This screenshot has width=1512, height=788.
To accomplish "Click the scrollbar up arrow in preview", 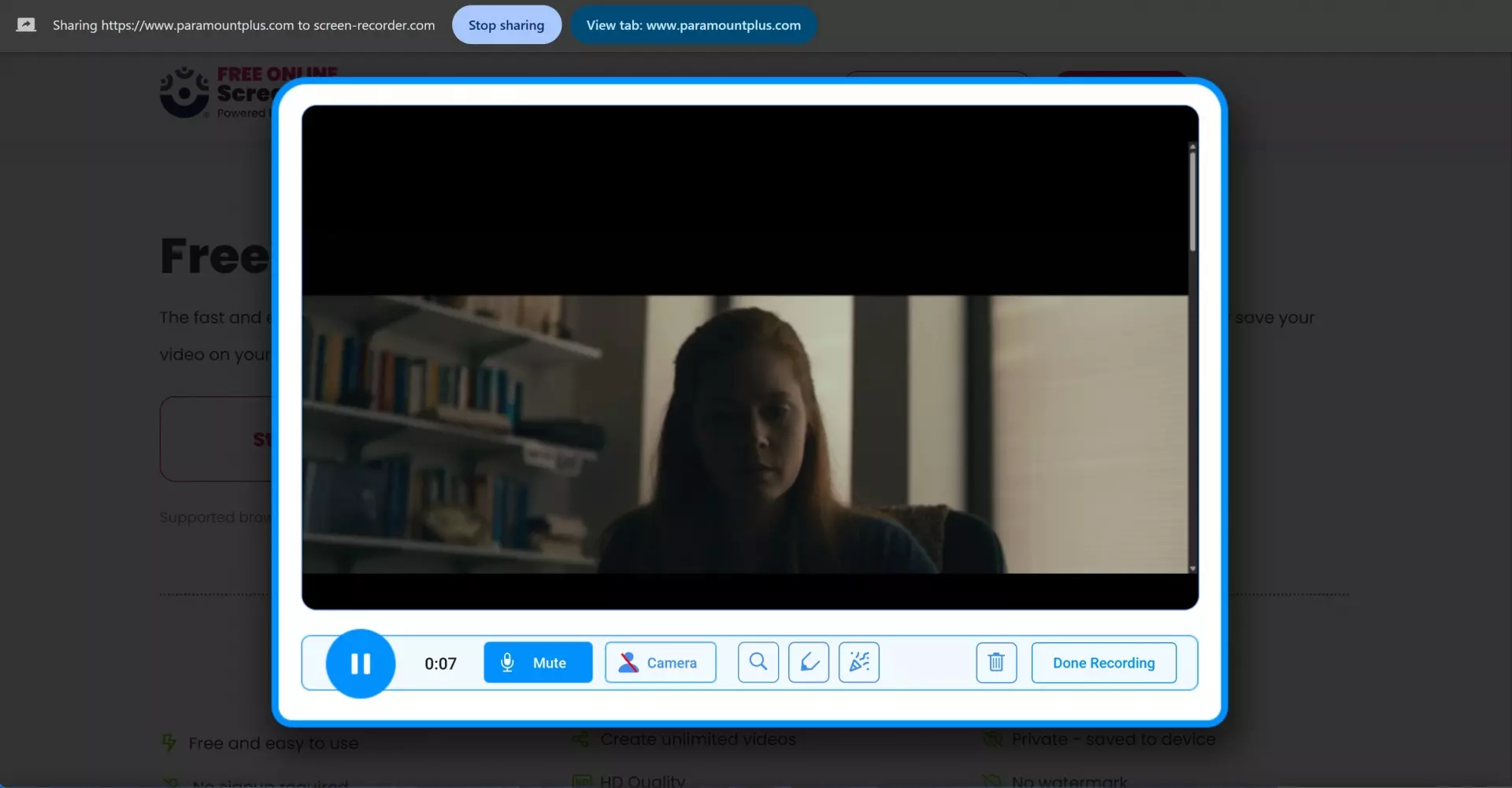I will click(x=1192, y=147).
